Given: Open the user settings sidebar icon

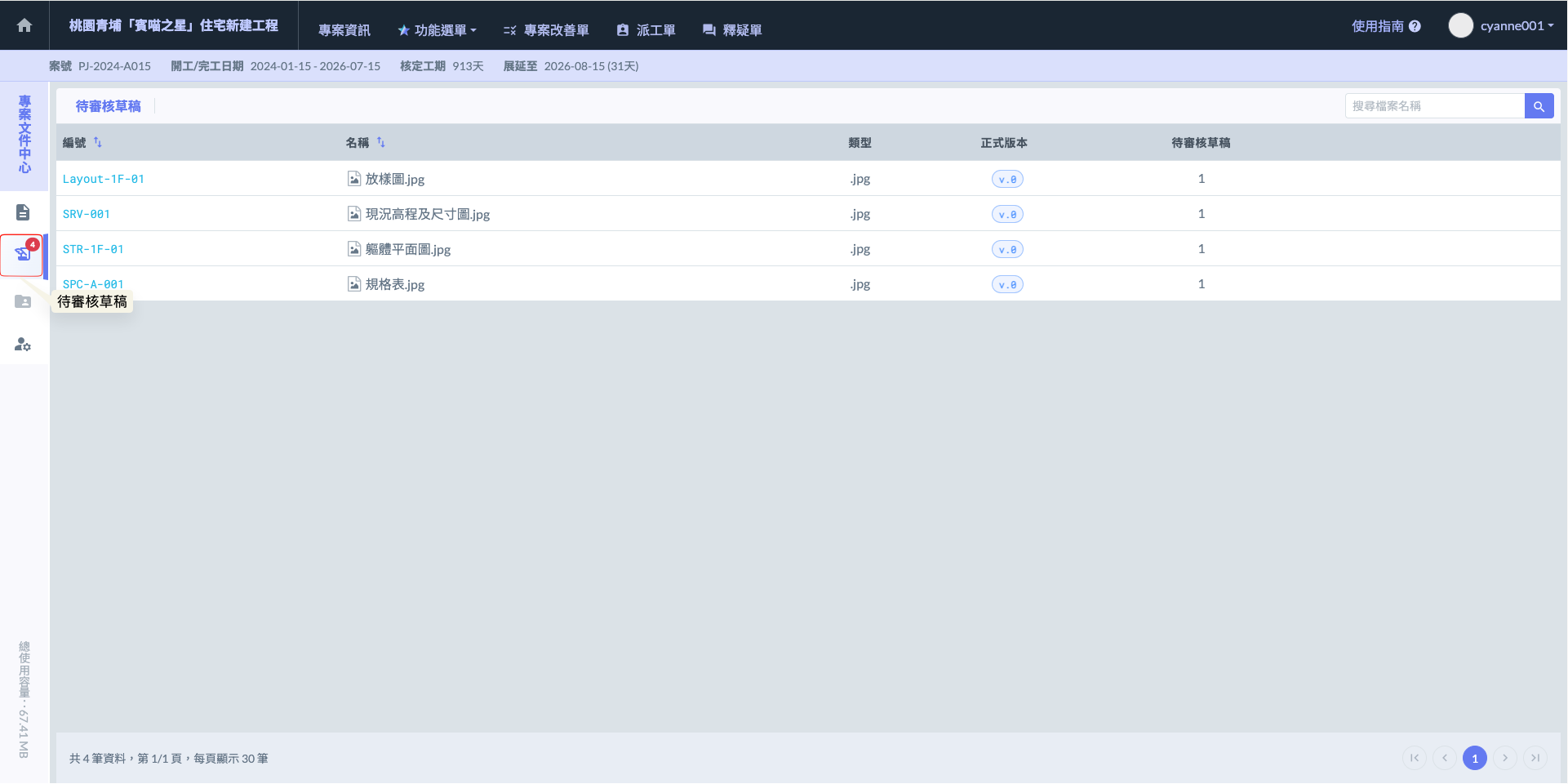Looking at the screenshot, I should [x=23, y=345].
